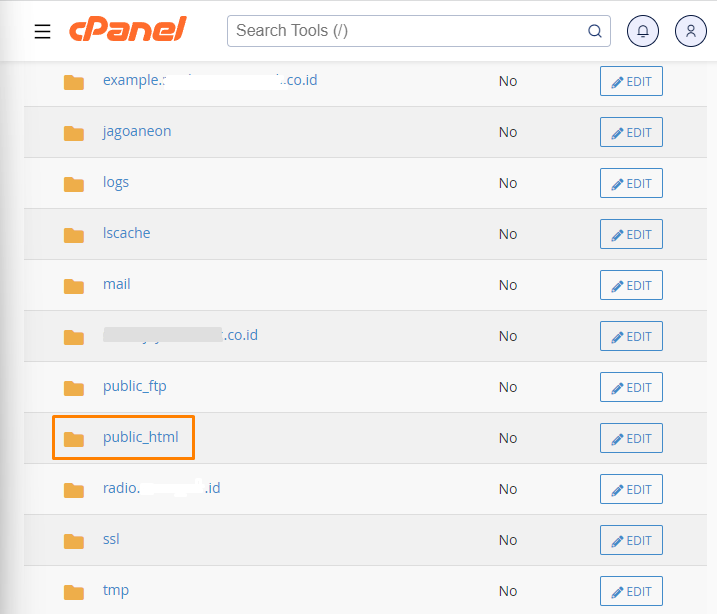
Task: Click the folder icon beside tmp
Action: (74, 592)
